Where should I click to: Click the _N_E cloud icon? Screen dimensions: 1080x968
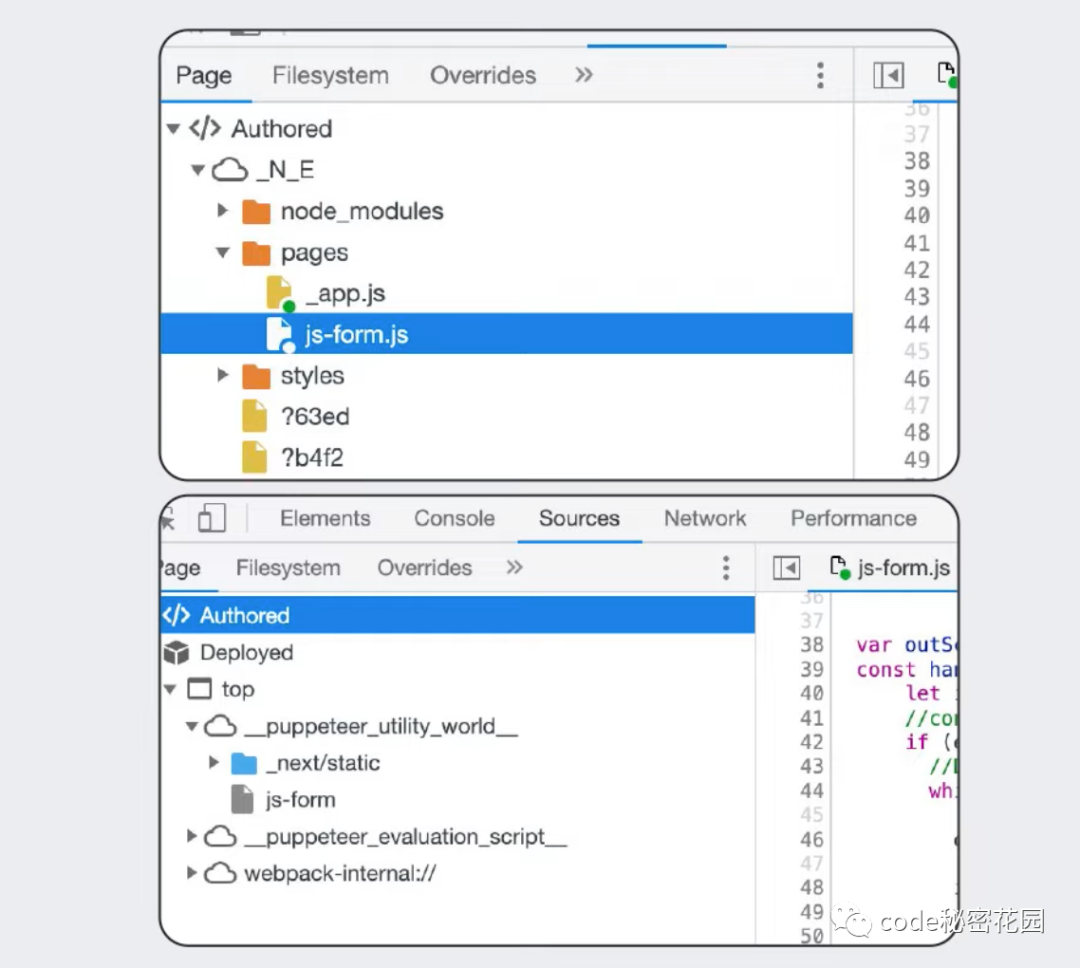click(x=229, y=169)
